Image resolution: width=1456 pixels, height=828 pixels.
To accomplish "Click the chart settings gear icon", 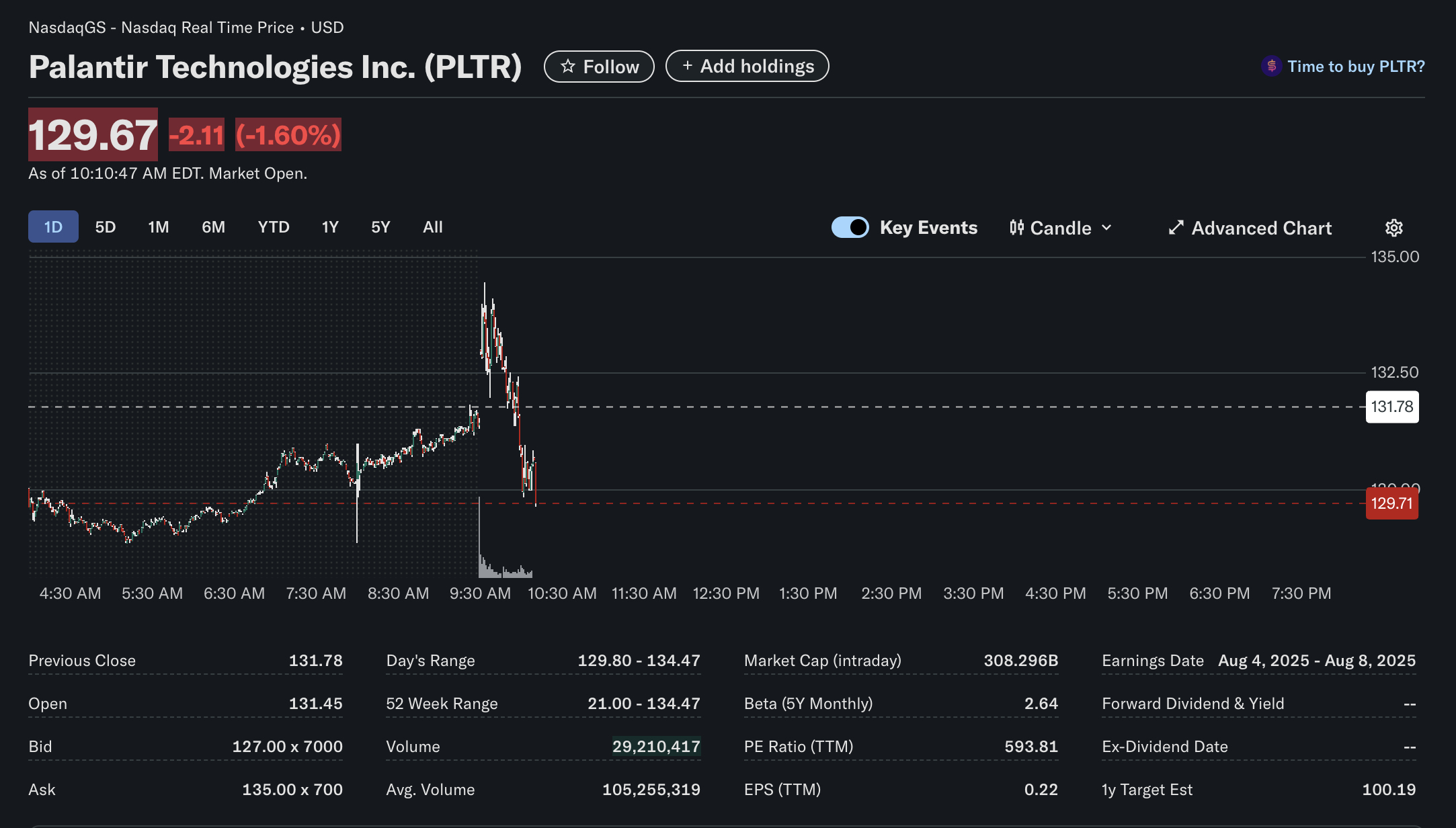I will click(1394, 228).
